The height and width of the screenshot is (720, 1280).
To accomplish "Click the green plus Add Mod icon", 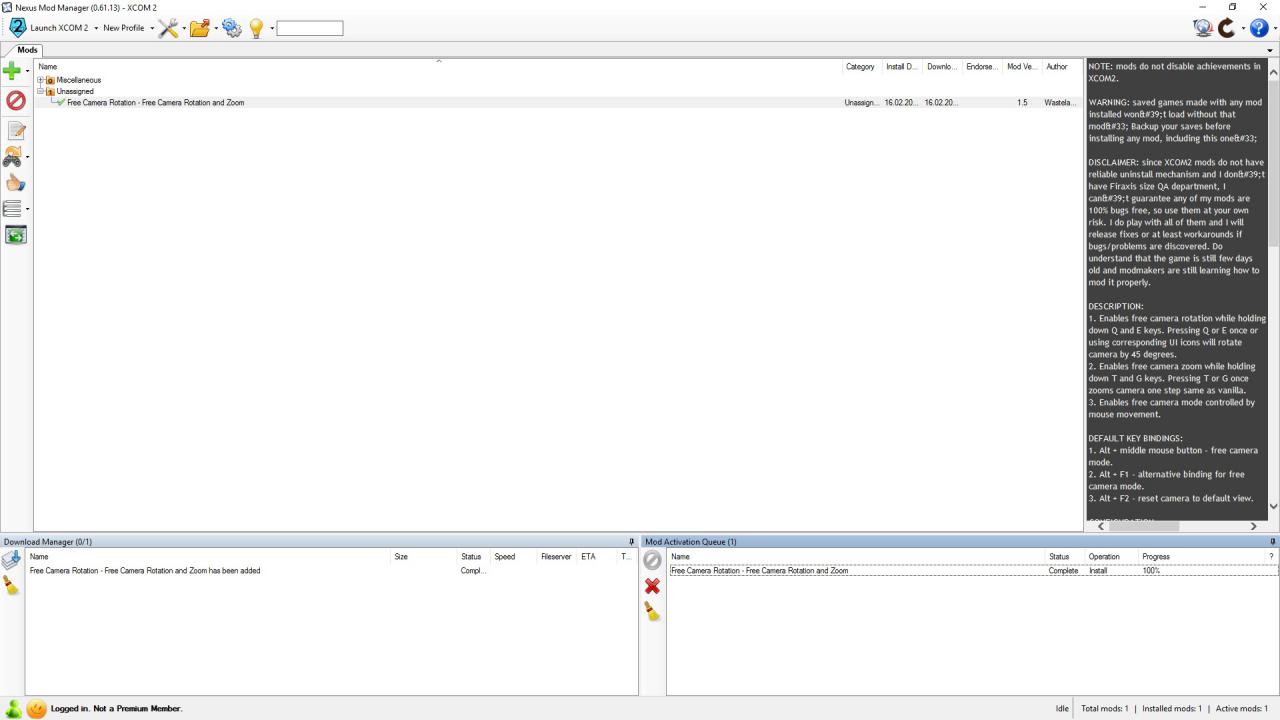I will [x=12, y=70].
